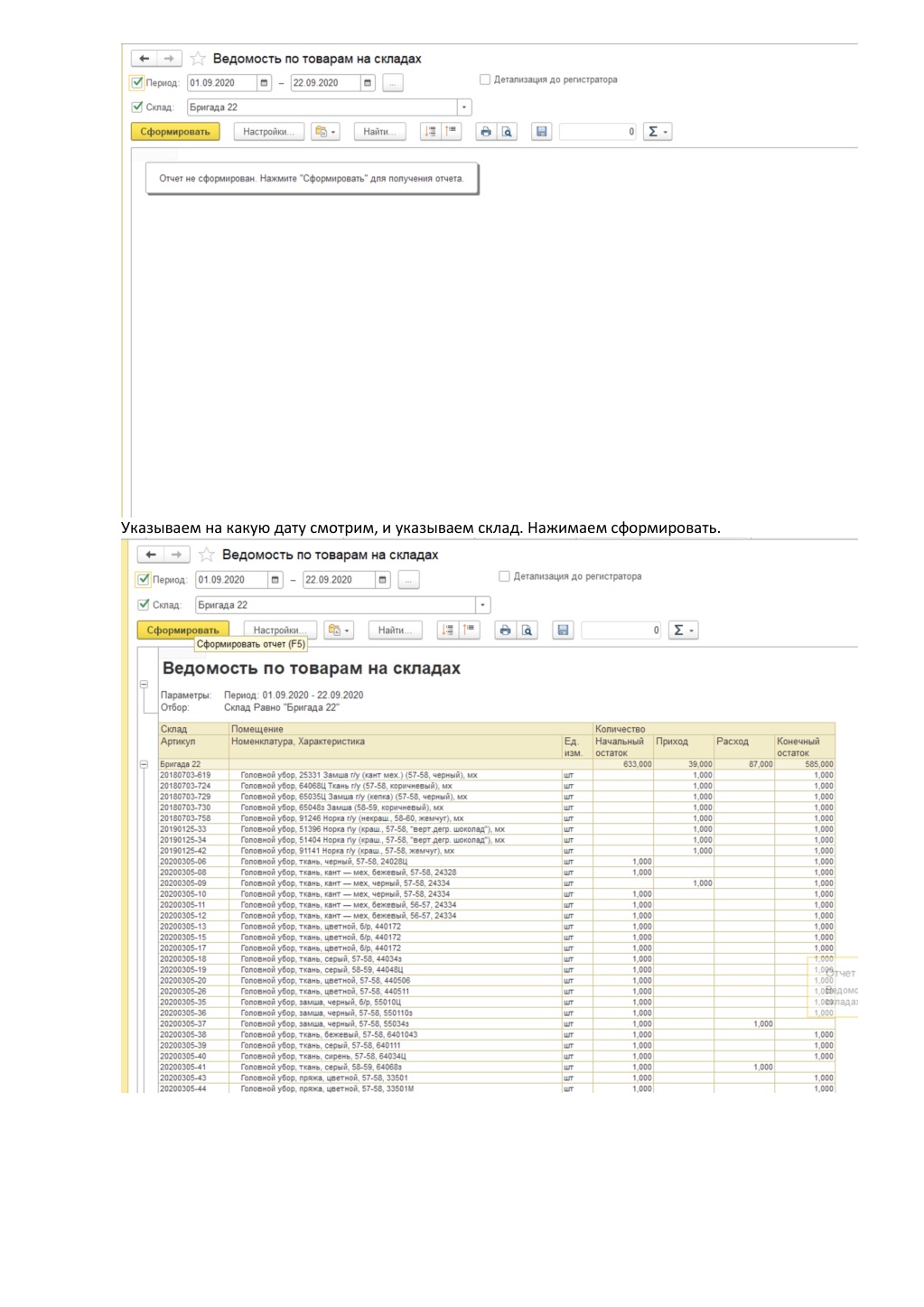Toggle Период checkbox in upper screenshot
The width and height of the screenshot is (924, 1307).
[137, 83]
